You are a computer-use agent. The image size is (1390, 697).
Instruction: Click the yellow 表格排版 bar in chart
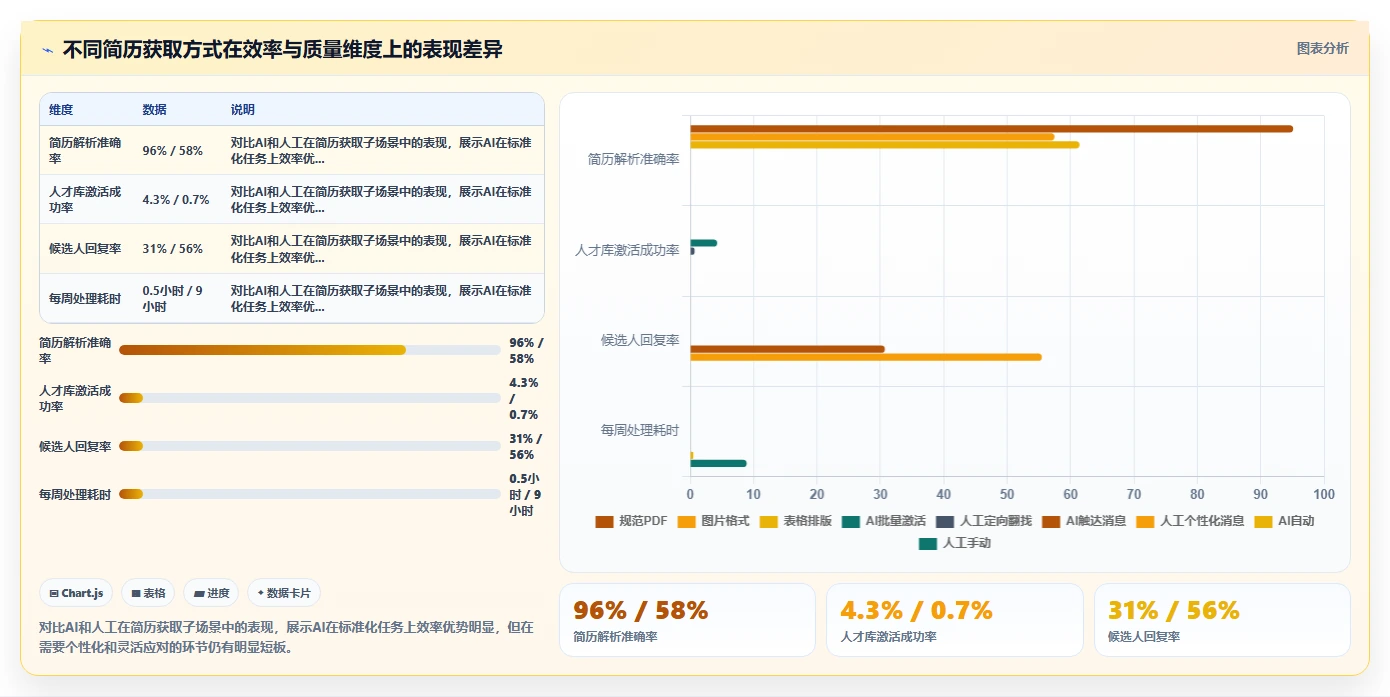pos(884,145)
